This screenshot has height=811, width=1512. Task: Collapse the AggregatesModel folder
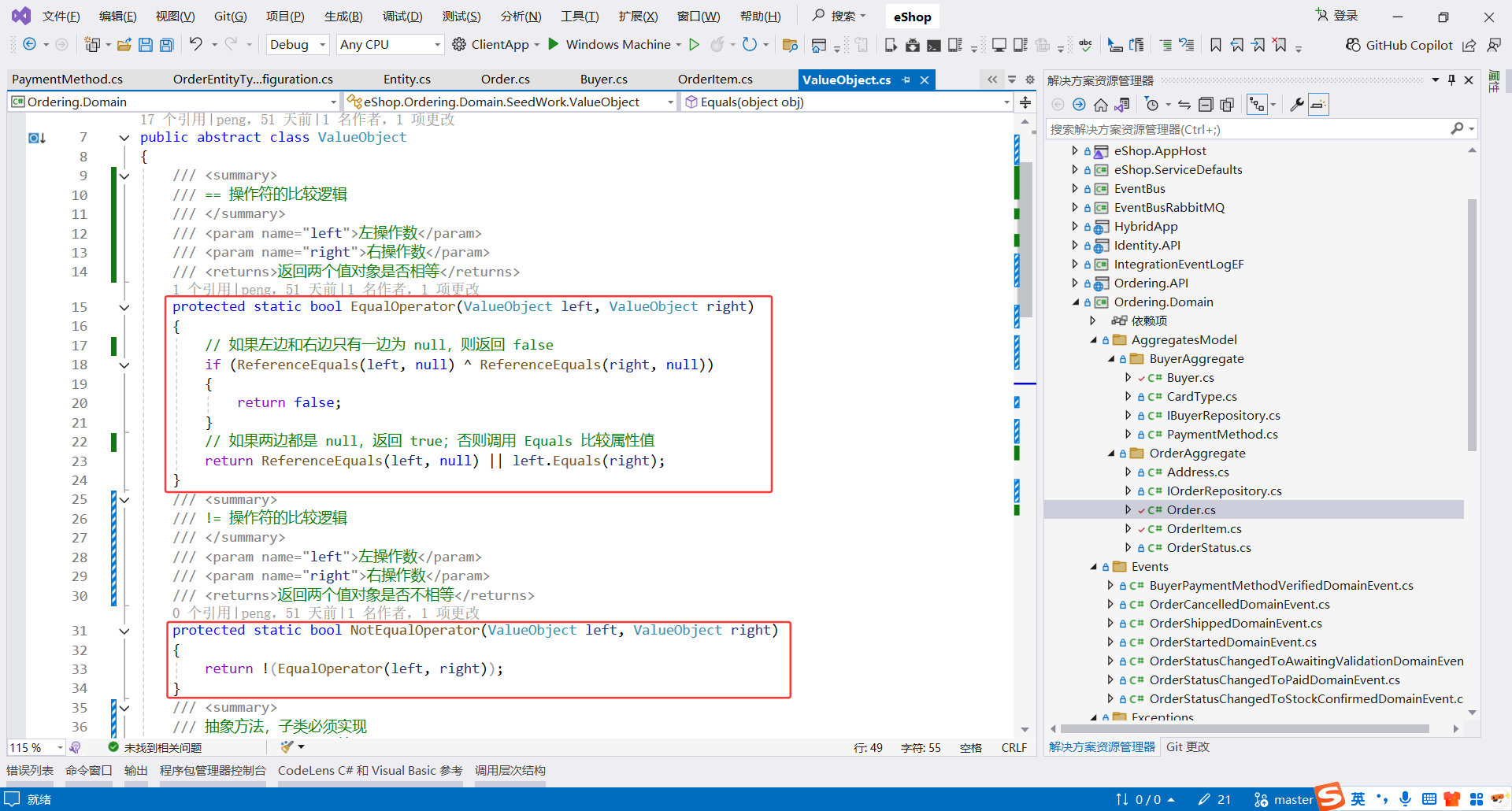[x=1094, y=340]
